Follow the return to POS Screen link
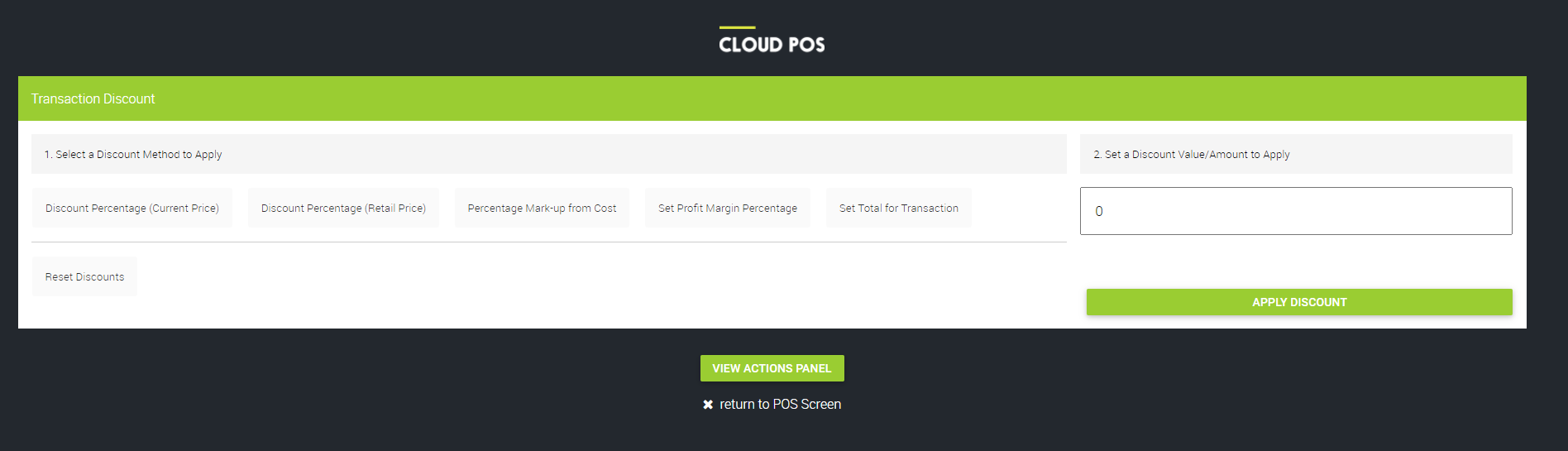 click(780, 405)
